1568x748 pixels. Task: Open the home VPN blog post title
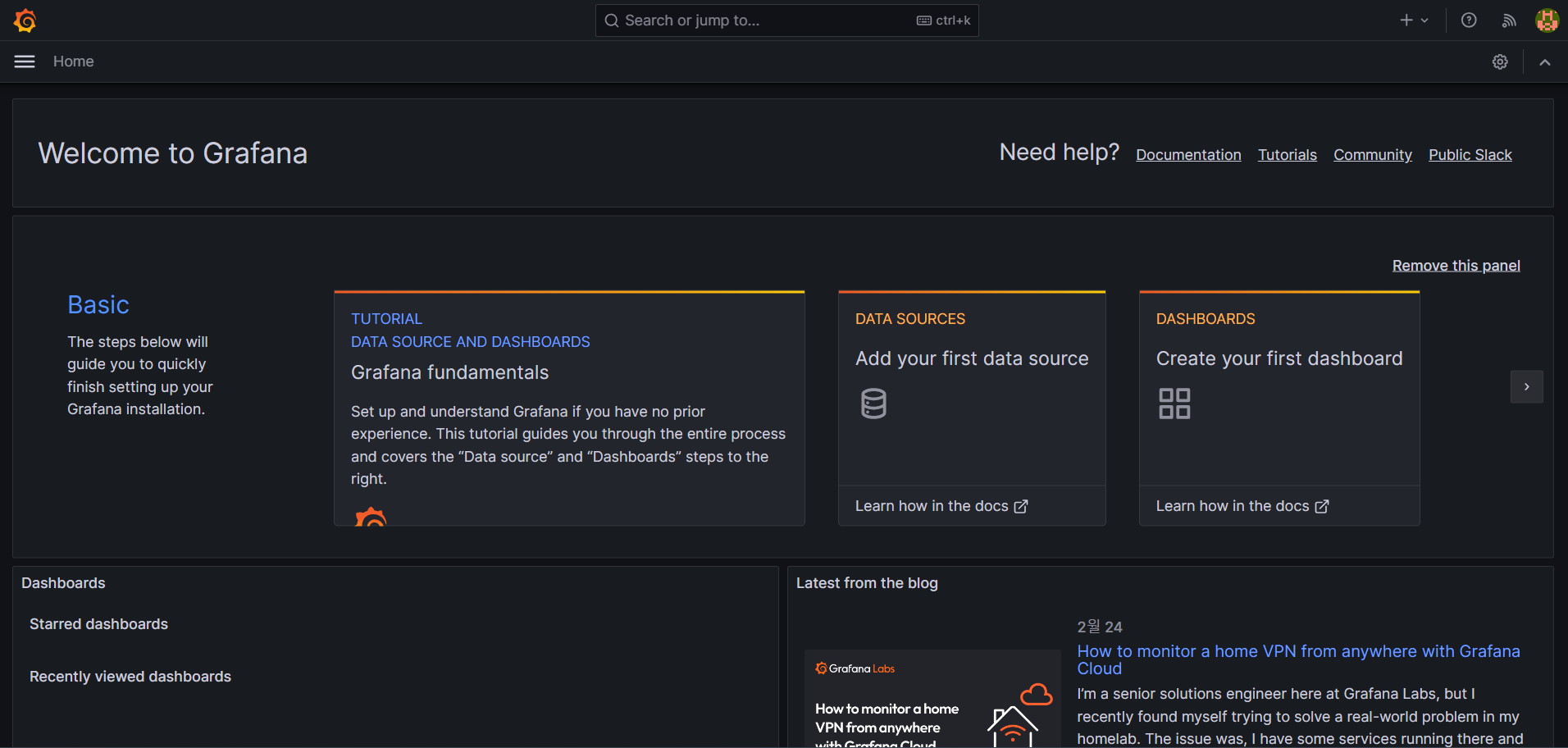1298,659
